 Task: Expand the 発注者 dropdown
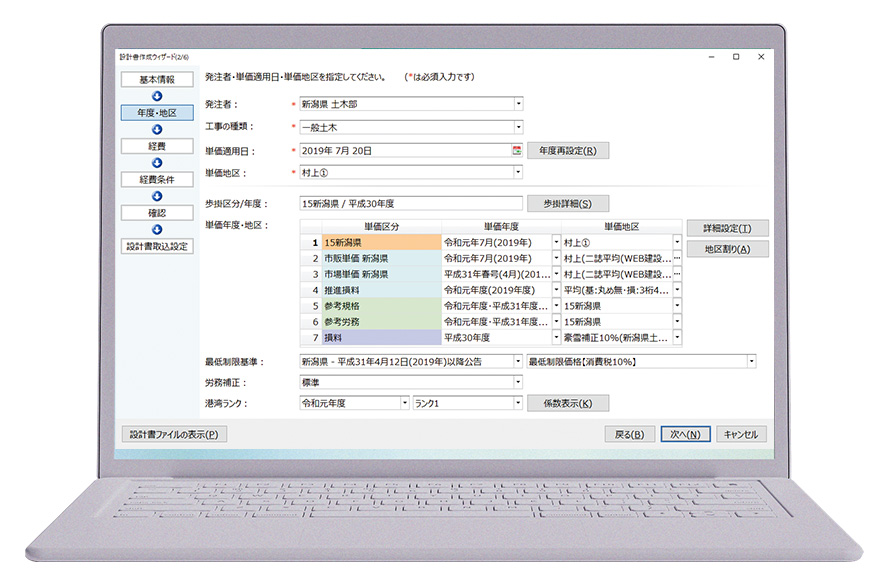tap(518, 104)
